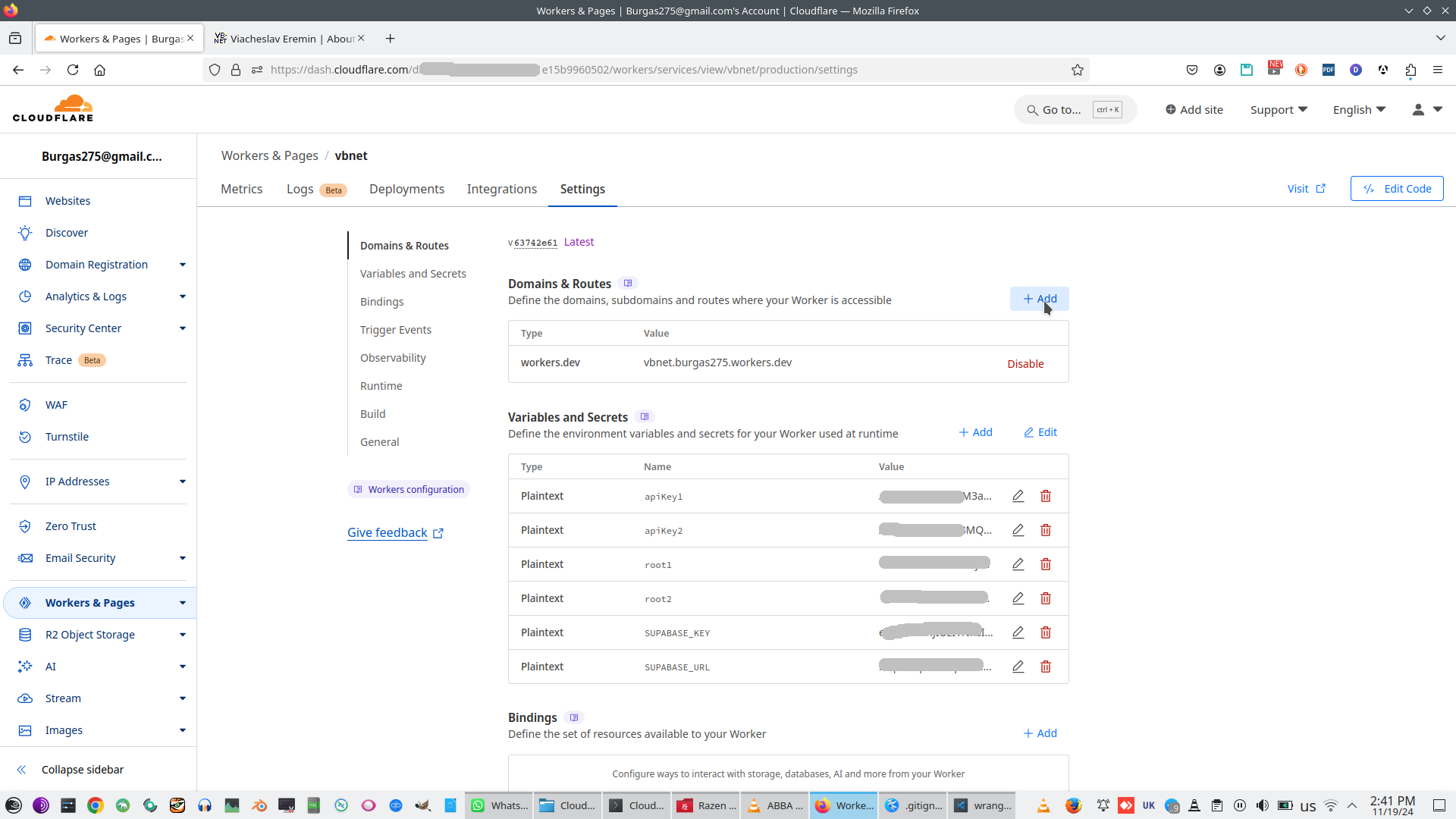Image resolution: width=1456 pixels, height=819 pixels.
Task: Click the trash icon for SUPABASE_URL
Action: pyautogui.click(x=1046, y=667)
